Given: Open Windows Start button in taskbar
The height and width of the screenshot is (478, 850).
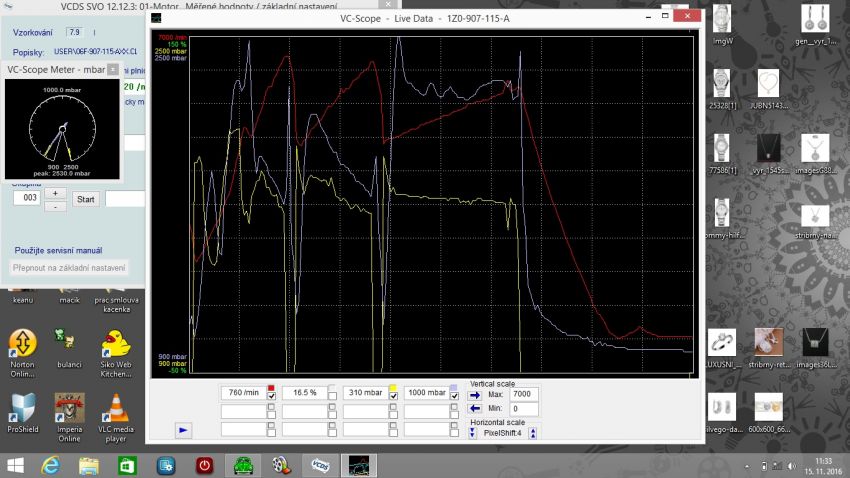Looking at the screenshot, I should 15,466.
